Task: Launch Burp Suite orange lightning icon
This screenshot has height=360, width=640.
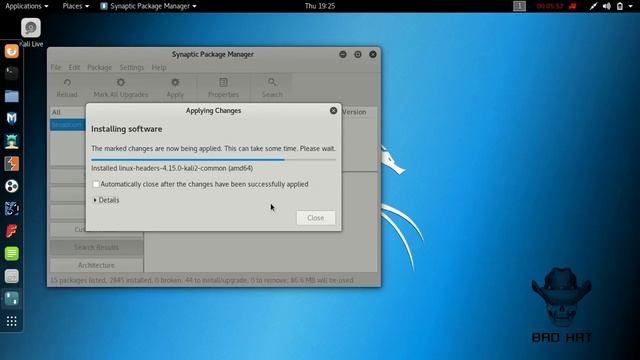Action: pyautogui.click(x=11, y=164)
